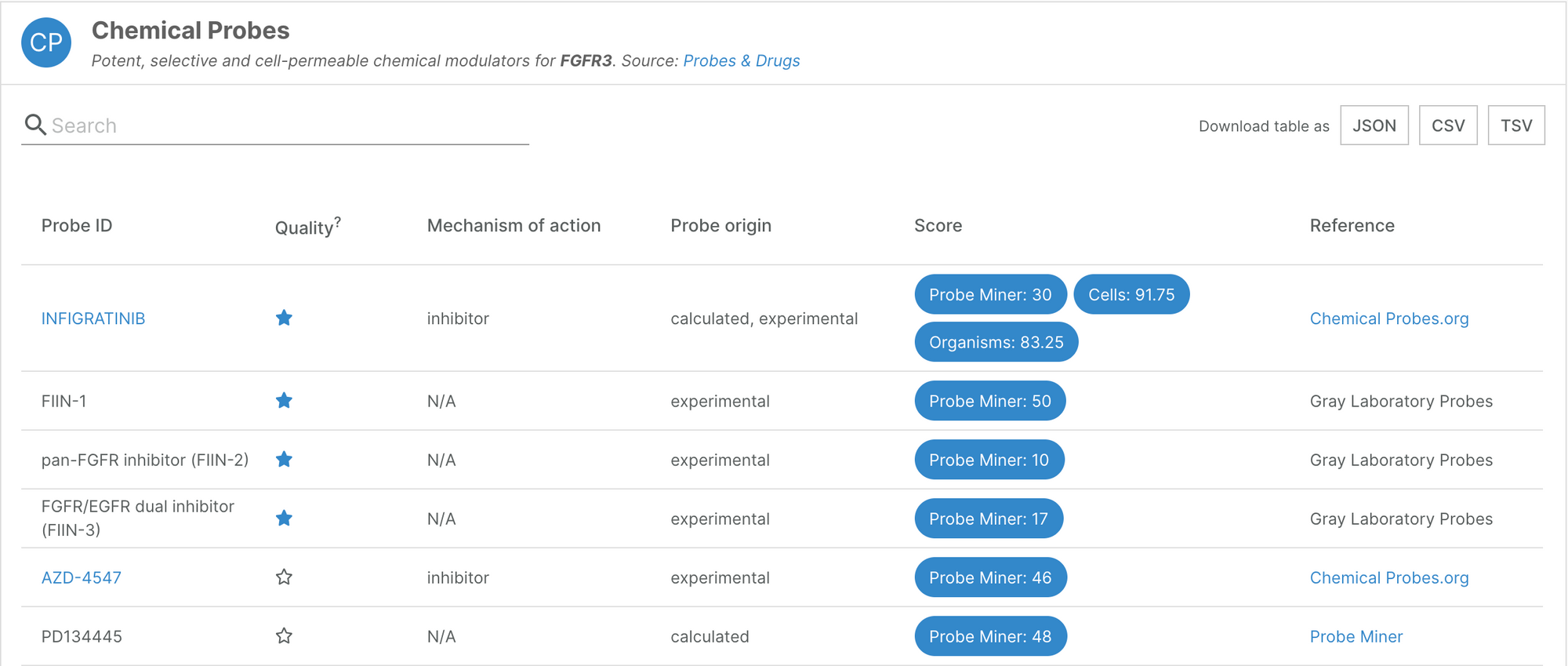This screenshot has height=666, width=1568.
Task: Click quality star for FGFR/EGFR dual inhibitor
Action: click(x=284, y=519)
